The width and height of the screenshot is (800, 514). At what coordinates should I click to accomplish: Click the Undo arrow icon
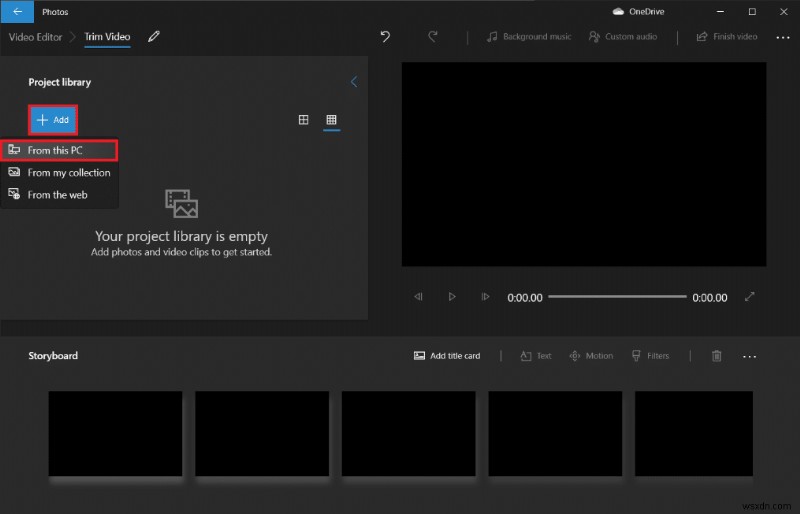385,37
